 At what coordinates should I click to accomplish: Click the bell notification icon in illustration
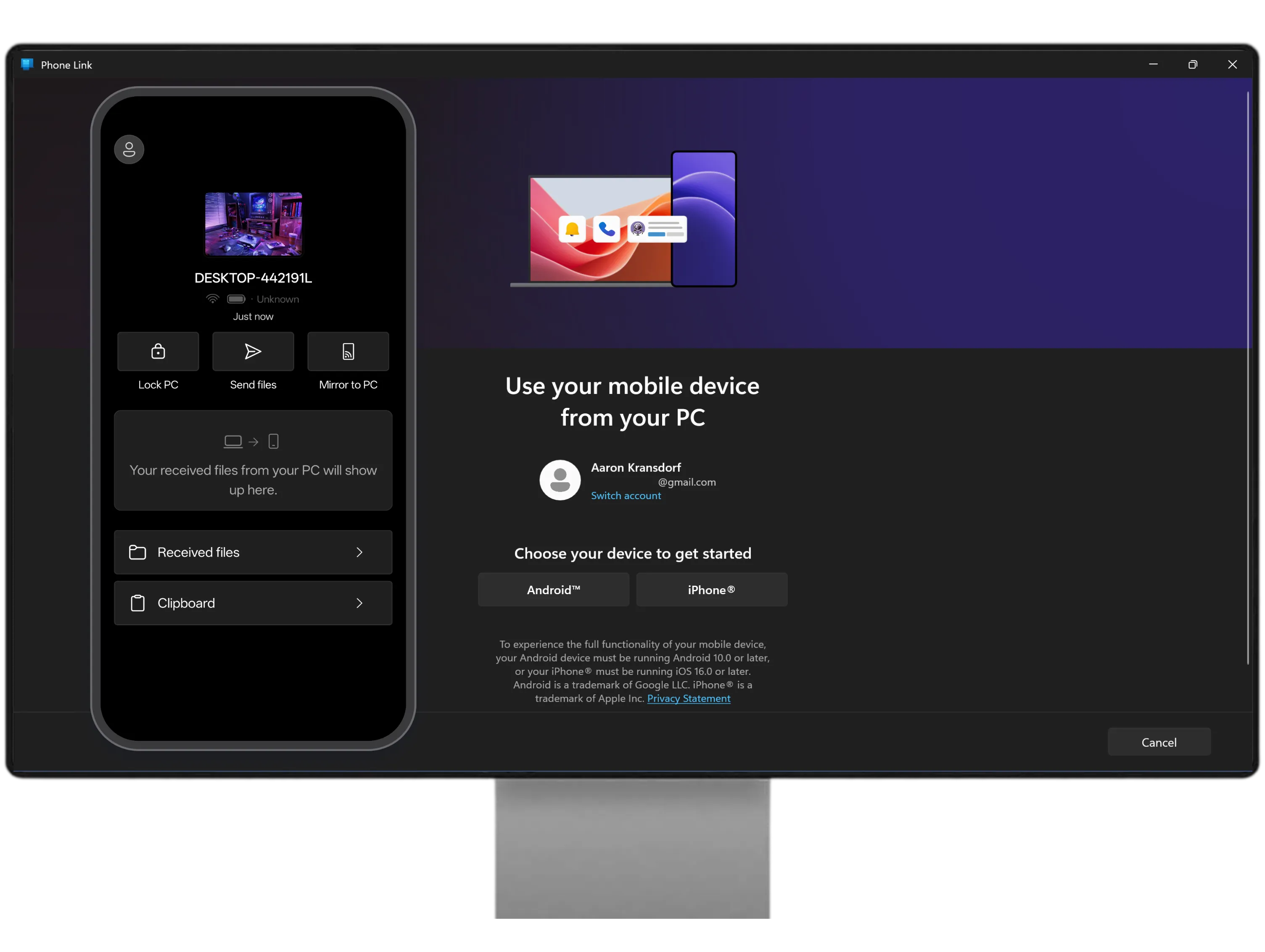[572, 230]
